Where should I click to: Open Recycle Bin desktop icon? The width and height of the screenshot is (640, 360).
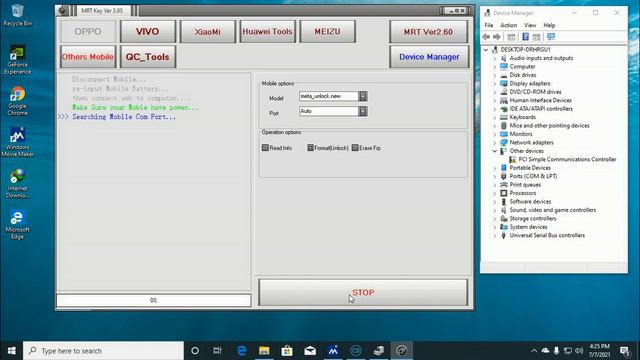pyautogui.click(x=17, y=16)
